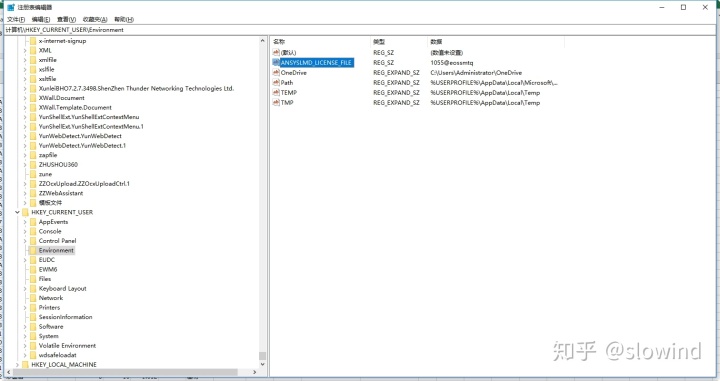720x381 pixels.
Task: Click the tree pane horizontal scrollbar thumb
Action: [x=125, y=372]
